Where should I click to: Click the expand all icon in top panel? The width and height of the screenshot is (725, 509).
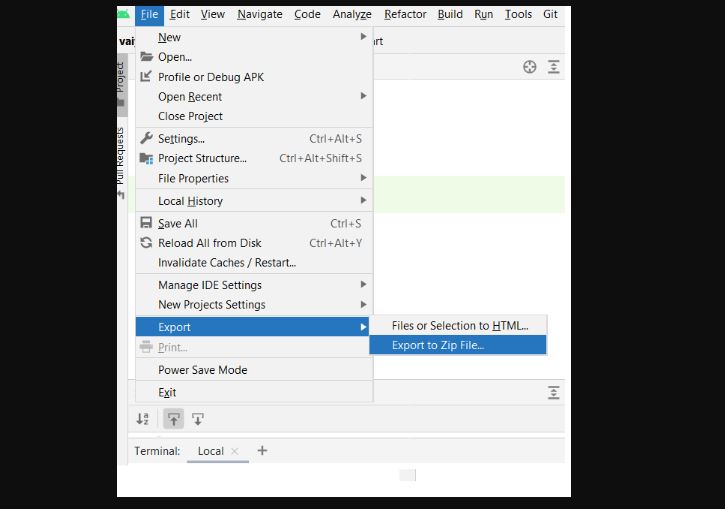553,67
